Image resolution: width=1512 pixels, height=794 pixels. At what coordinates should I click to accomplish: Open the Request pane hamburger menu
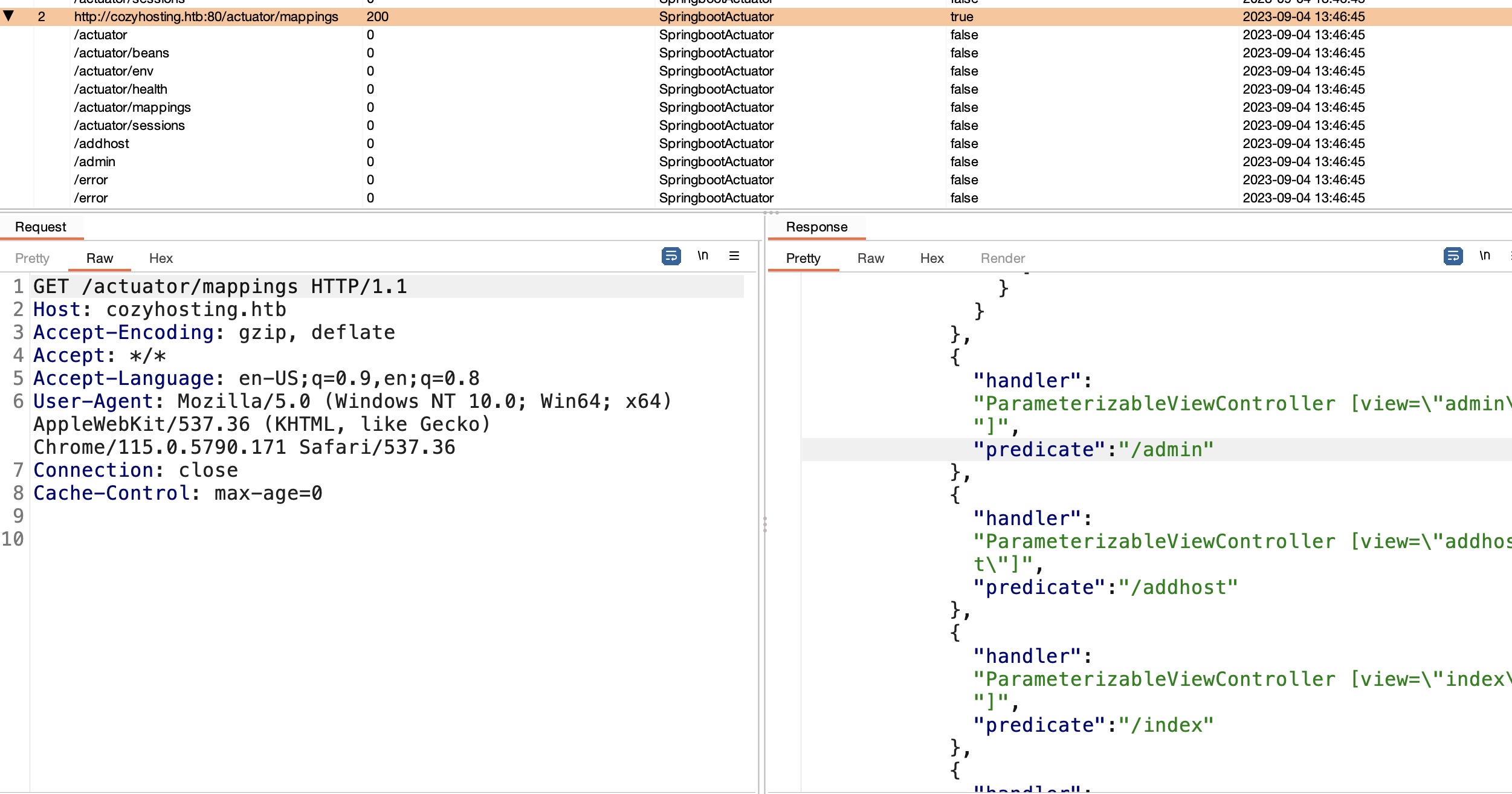[x=734, y=256]
